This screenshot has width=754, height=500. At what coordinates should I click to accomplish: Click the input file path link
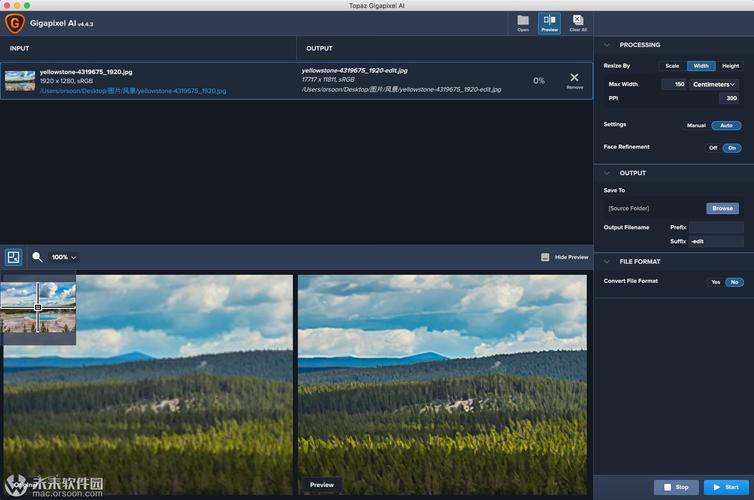click(x=133, y=91)
